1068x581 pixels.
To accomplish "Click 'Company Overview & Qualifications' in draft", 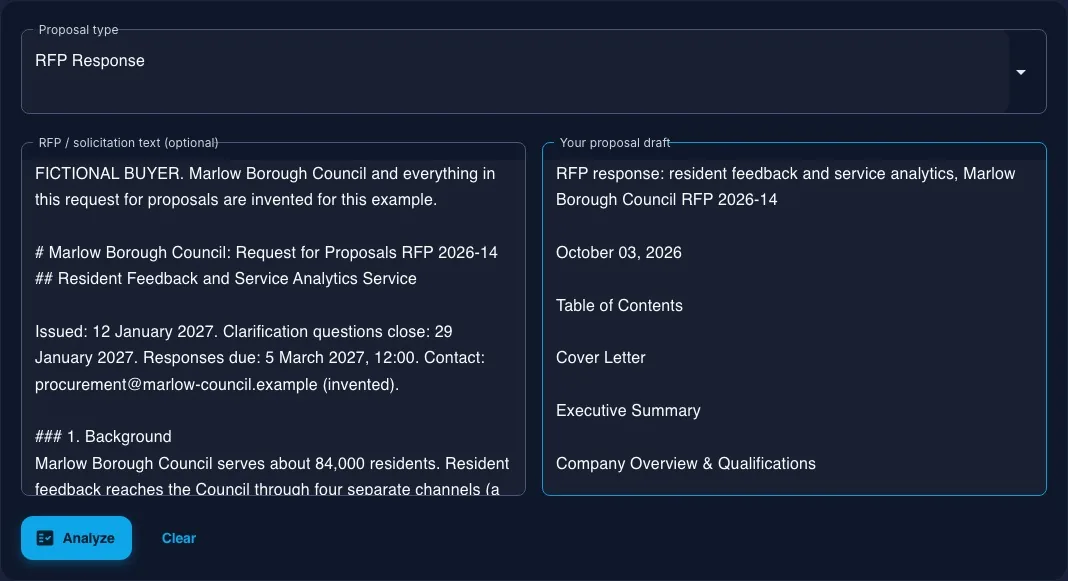I will (686, 464).
